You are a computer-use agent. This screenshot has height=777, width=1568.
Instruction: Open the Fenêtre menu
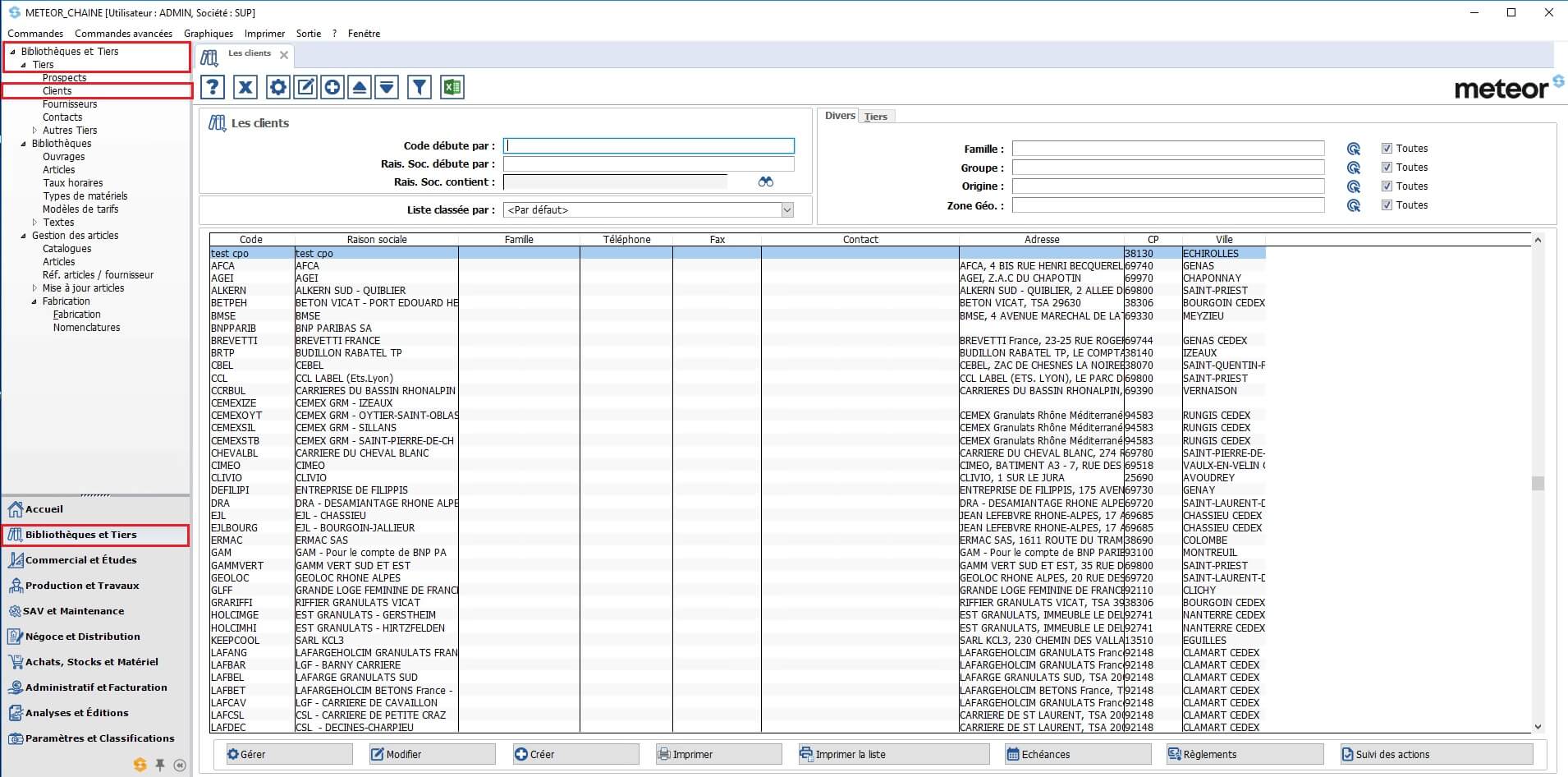click(364, 34)
